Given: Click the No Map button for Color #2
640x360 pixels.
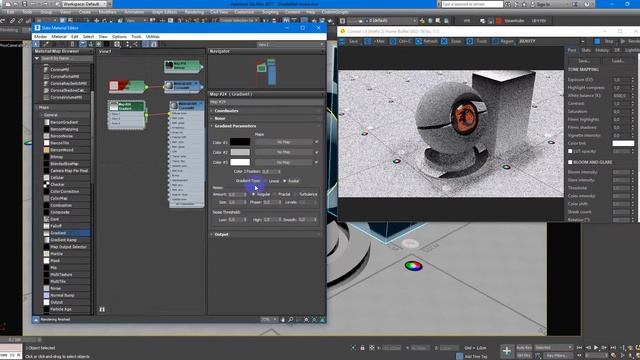Looking at the screenshot, I should 284,152.
